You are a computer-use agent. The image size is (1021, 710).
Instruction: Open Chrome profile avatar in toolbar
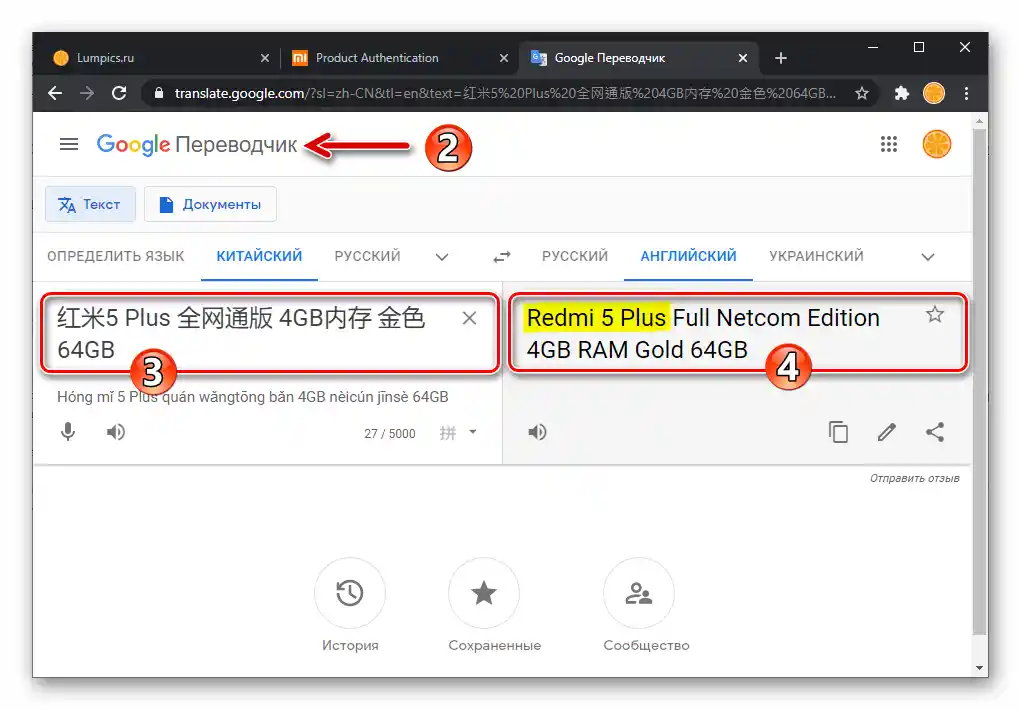pyautogui.click(x=934, y=93)
